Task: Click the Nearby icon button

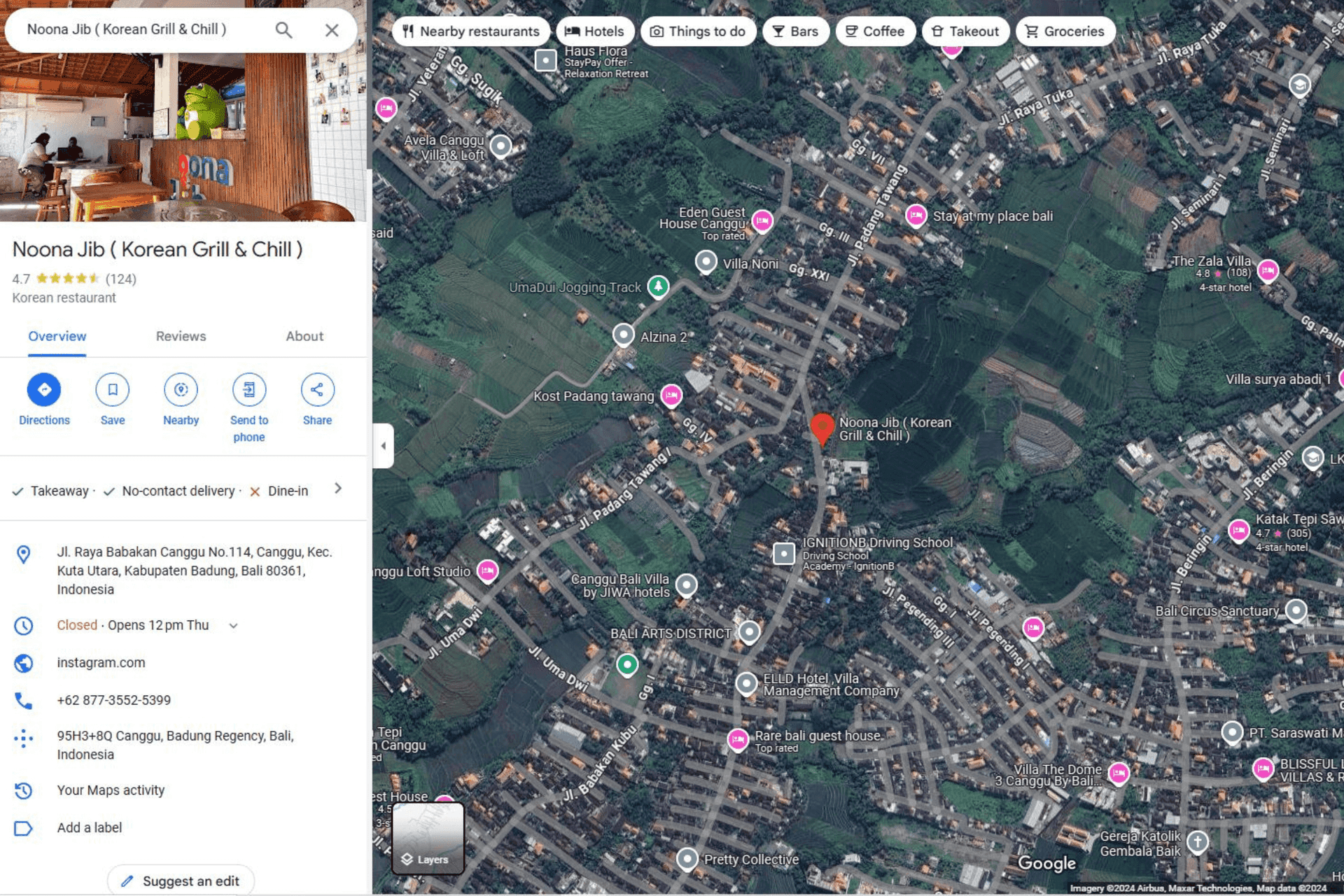Action: click(181, 390)
